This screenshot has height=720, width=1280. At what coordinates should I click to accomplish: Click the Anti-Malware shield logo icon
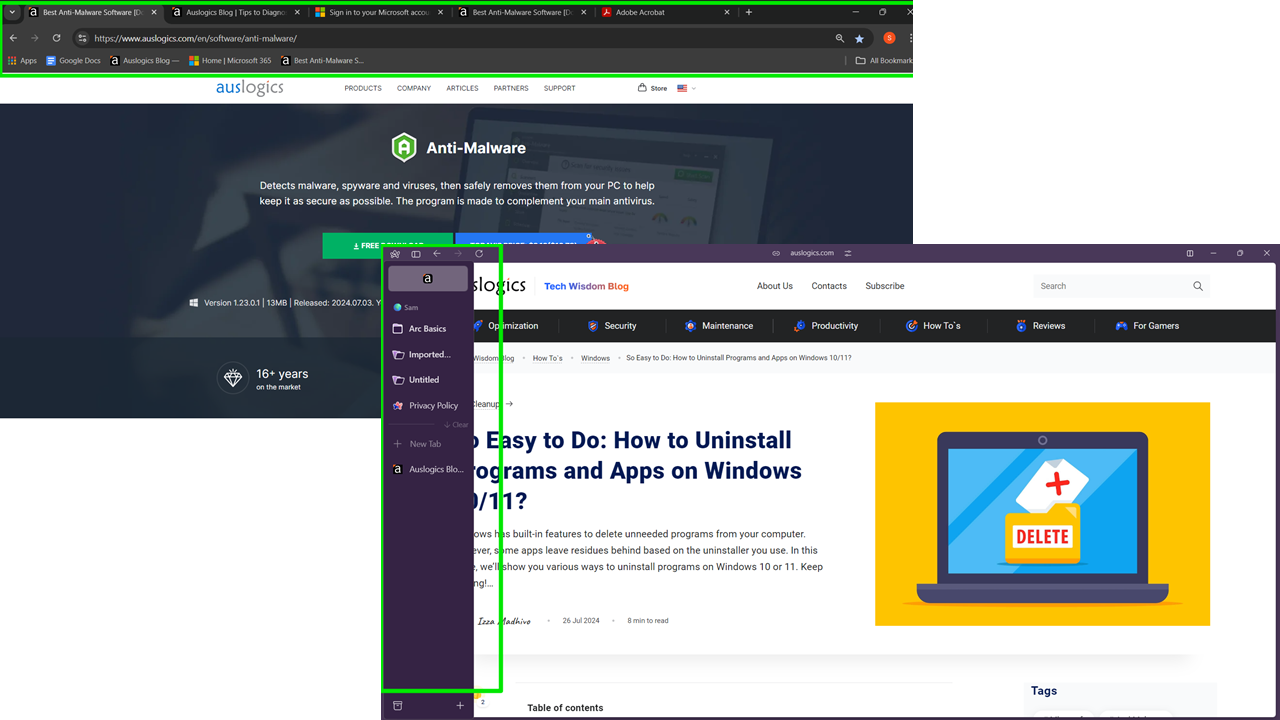(x=404, y=148)
